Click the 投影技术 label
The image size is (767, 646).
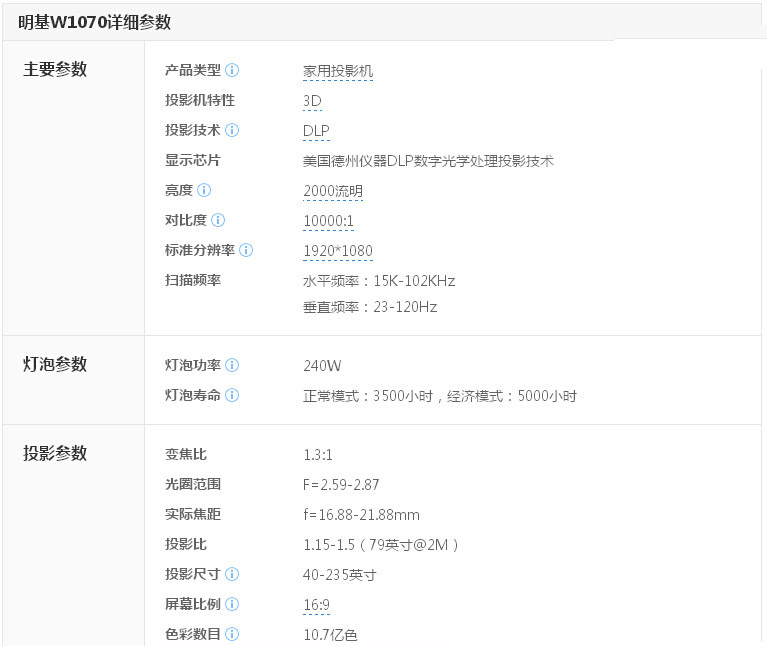click(193, 130)
